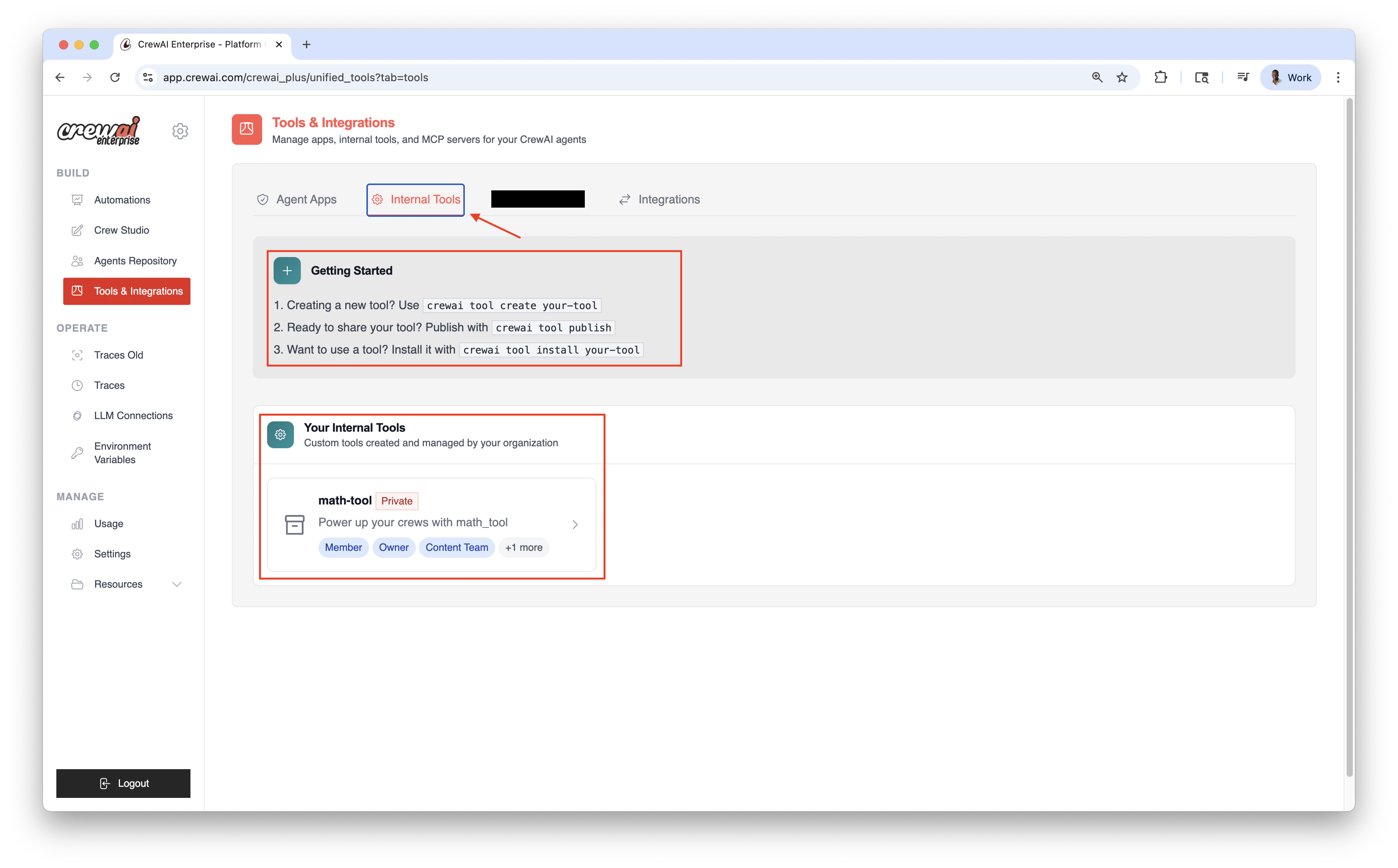
Task: Click the teal plus Getting Started icon
Action: pyautogui.click(x=287, y=270)
